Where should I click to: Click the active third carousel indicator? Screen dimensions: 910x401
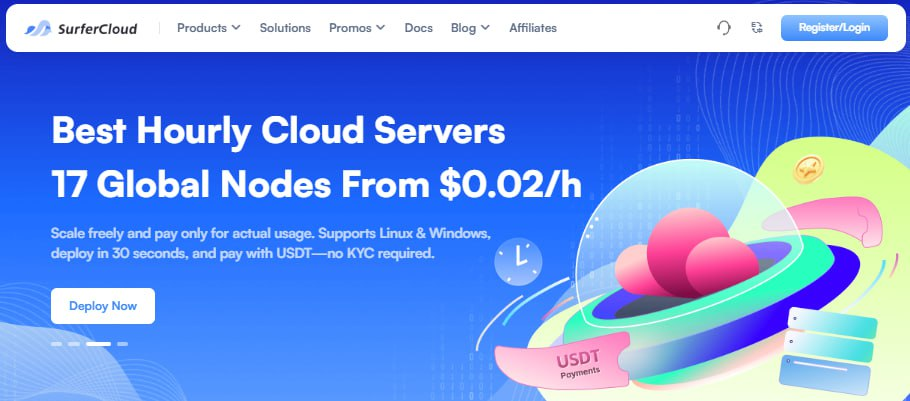click(x=98, y=344)
